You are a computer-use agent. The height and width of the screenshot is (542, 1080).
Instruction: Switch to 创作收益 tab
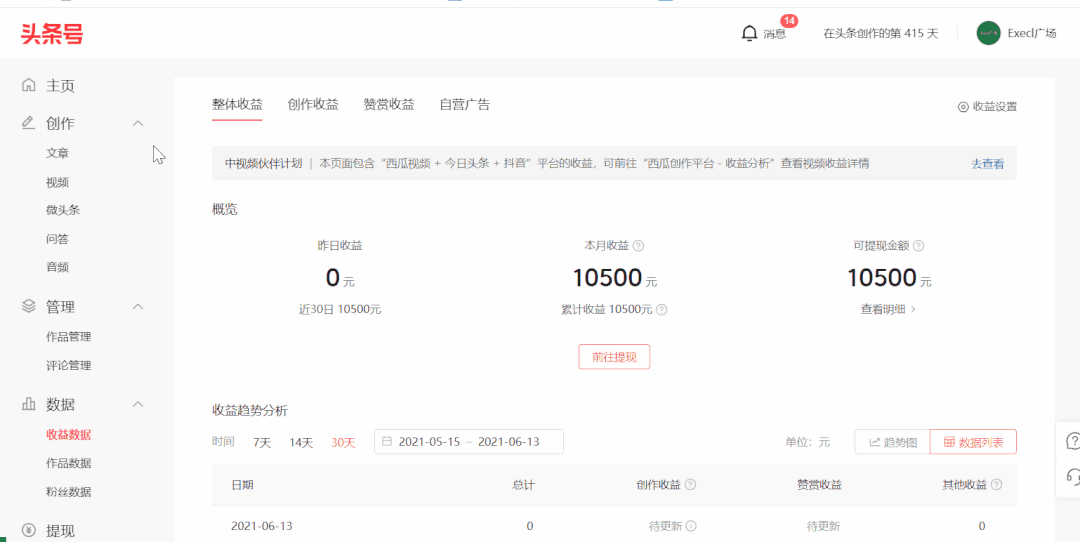(x=313, y=105)
